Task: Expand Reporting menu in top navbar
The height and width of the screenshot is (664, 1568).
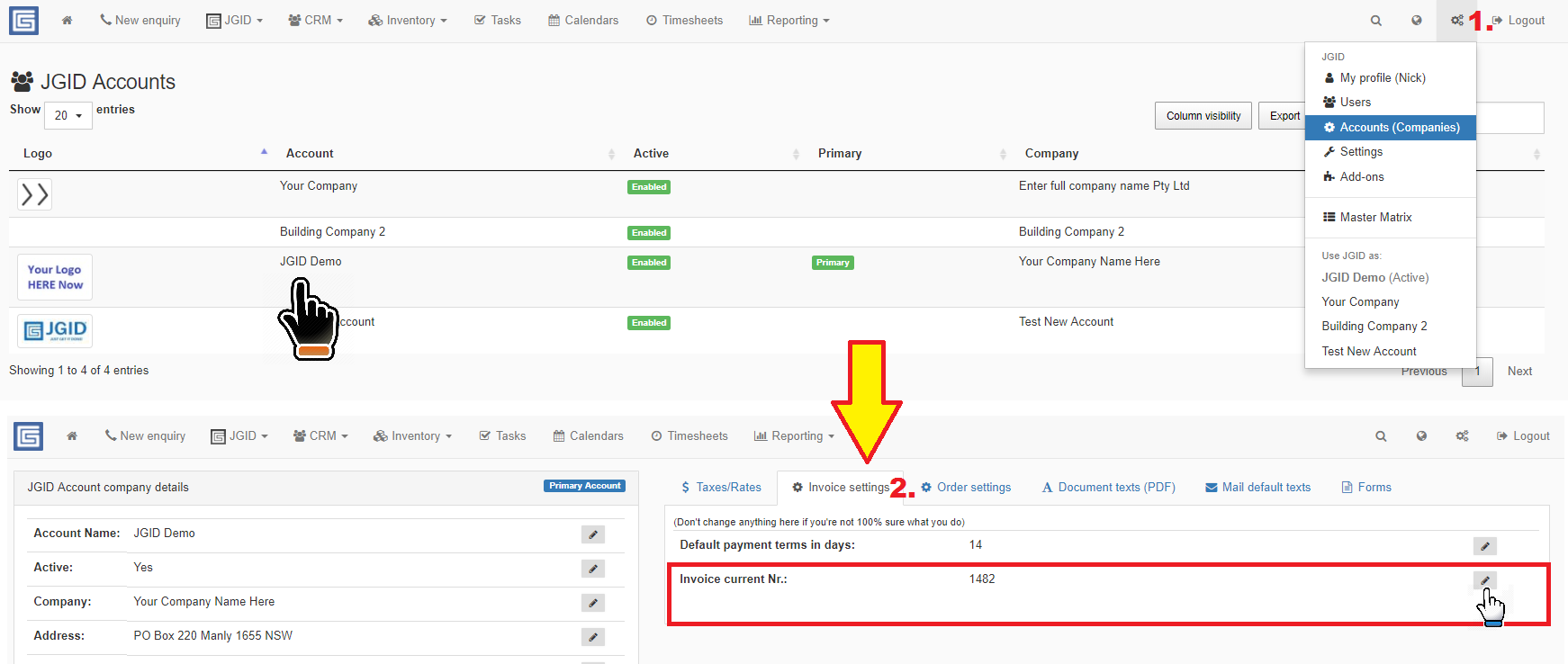Action: point(789,21)
